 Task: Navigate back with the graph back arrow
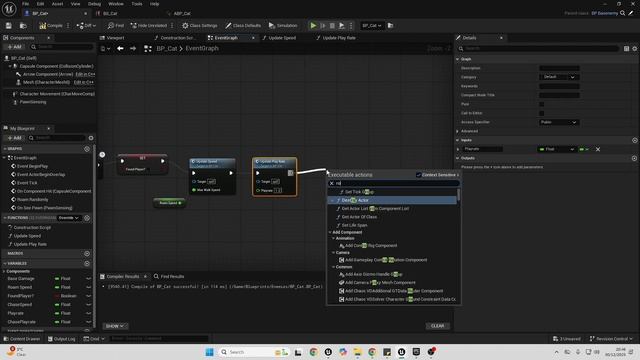click(120, 48)
